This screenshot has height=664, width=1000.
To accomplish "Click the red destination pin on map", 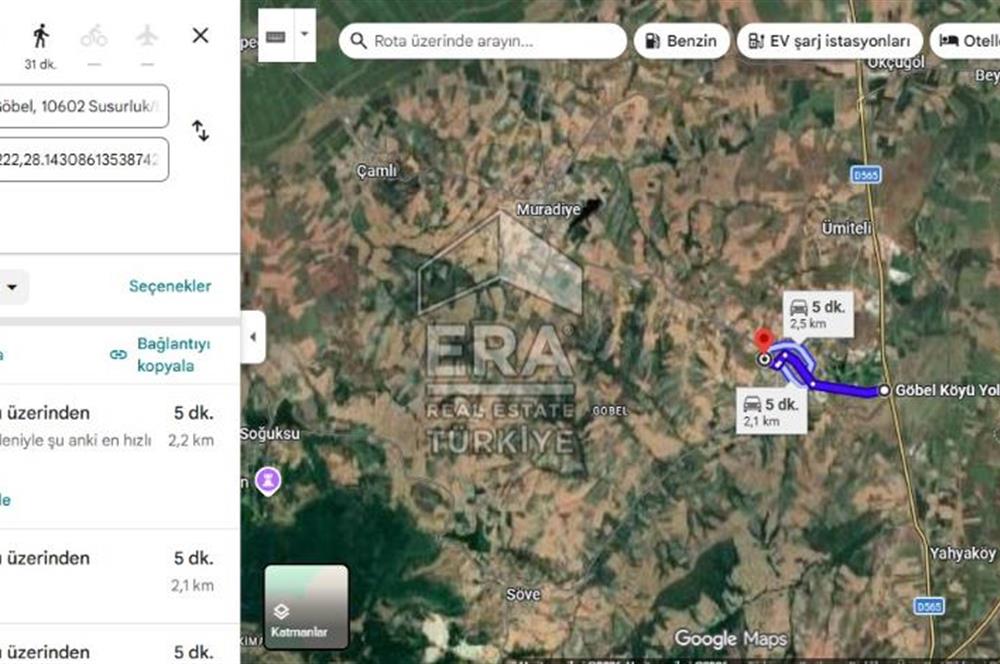I will click(x=764, y=341).
